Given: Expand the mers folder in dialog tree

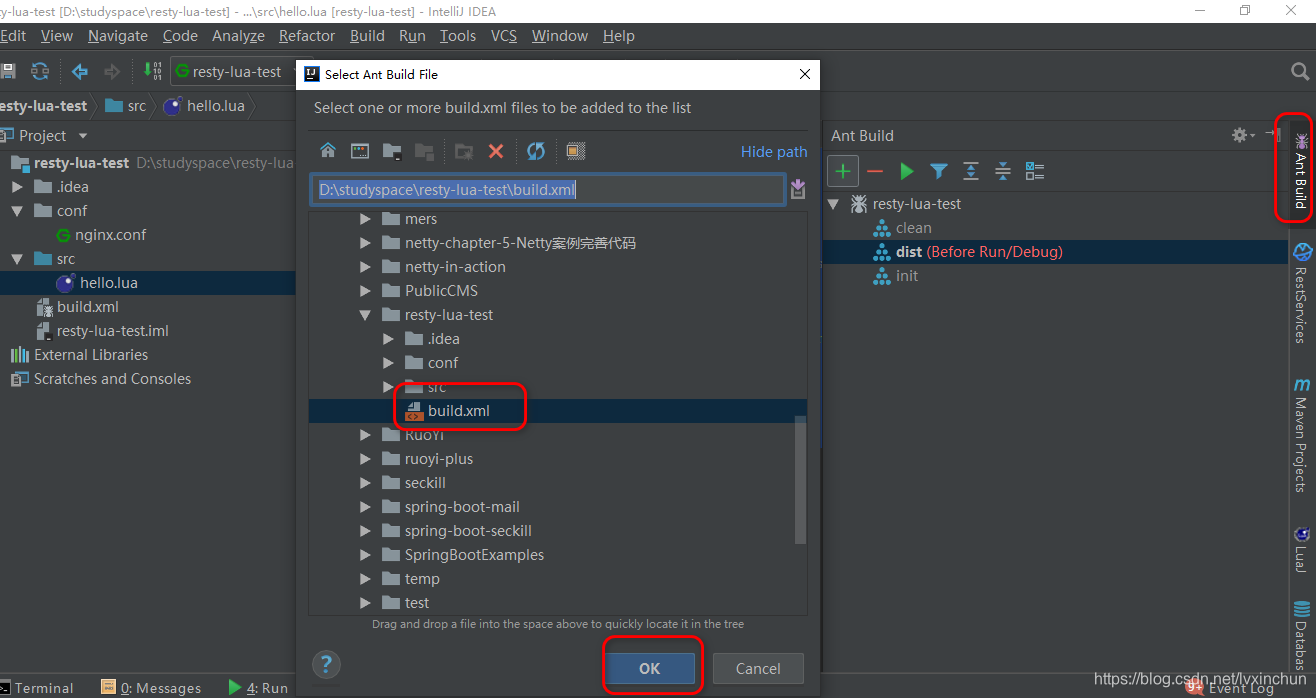Looking at the screenshot, I should point(365,219).
